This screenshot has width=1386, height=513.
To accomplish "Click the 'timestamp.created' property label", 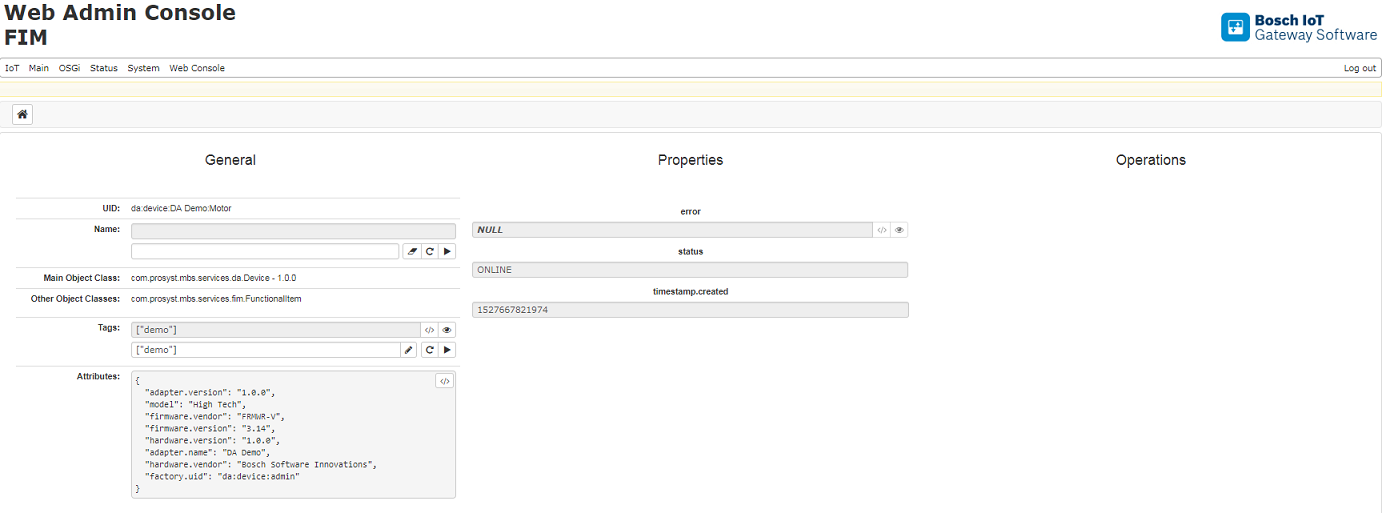I will (690, 291).
